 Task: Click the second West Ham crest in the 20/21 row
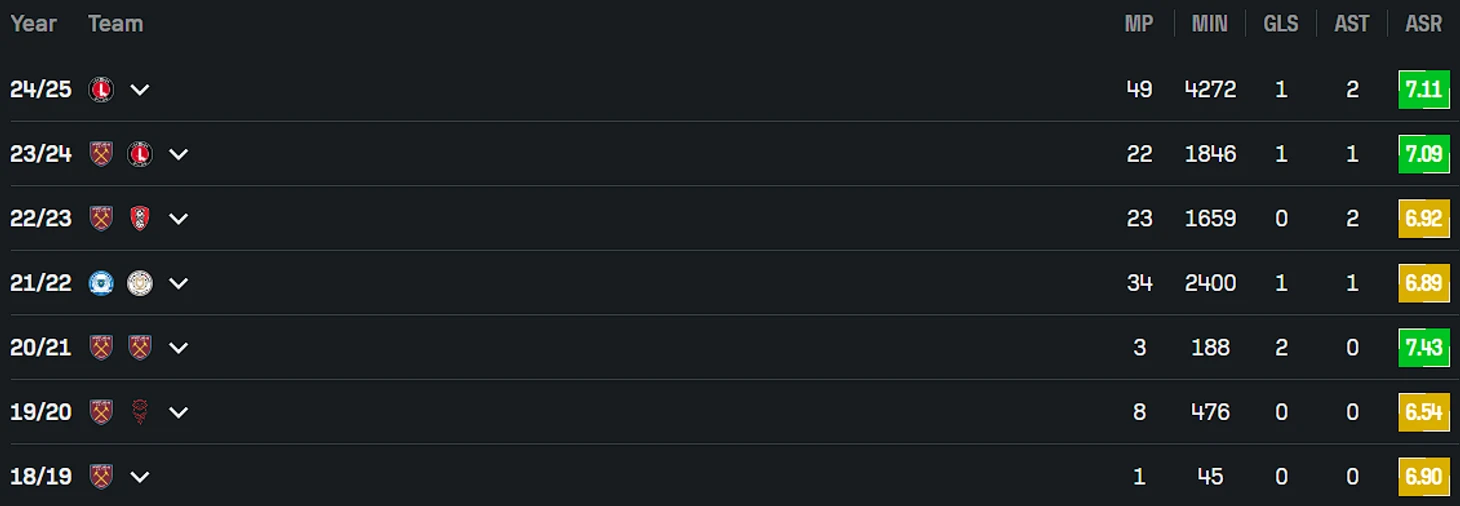[140, 347]
